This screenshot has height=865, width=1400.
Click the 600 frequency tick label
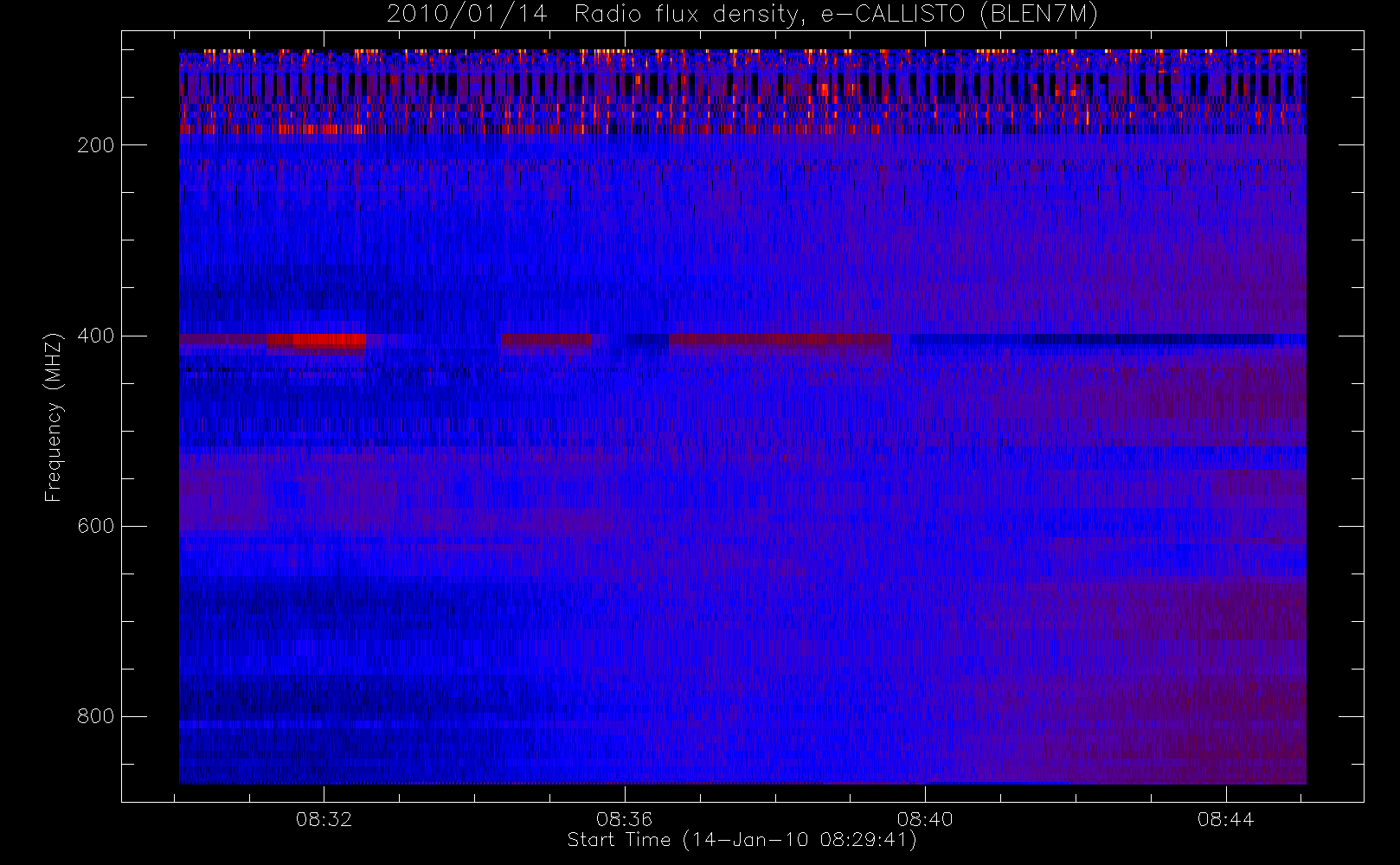[95, 526]
